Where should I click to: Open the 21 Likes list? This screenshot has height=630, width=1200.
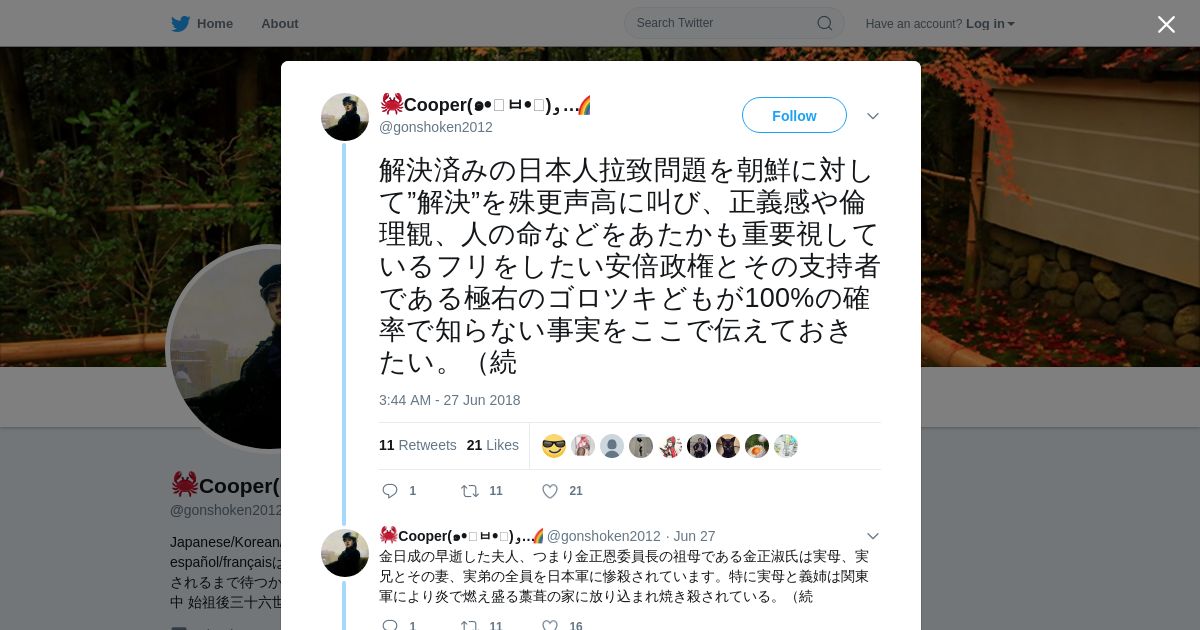click(493, 445)
